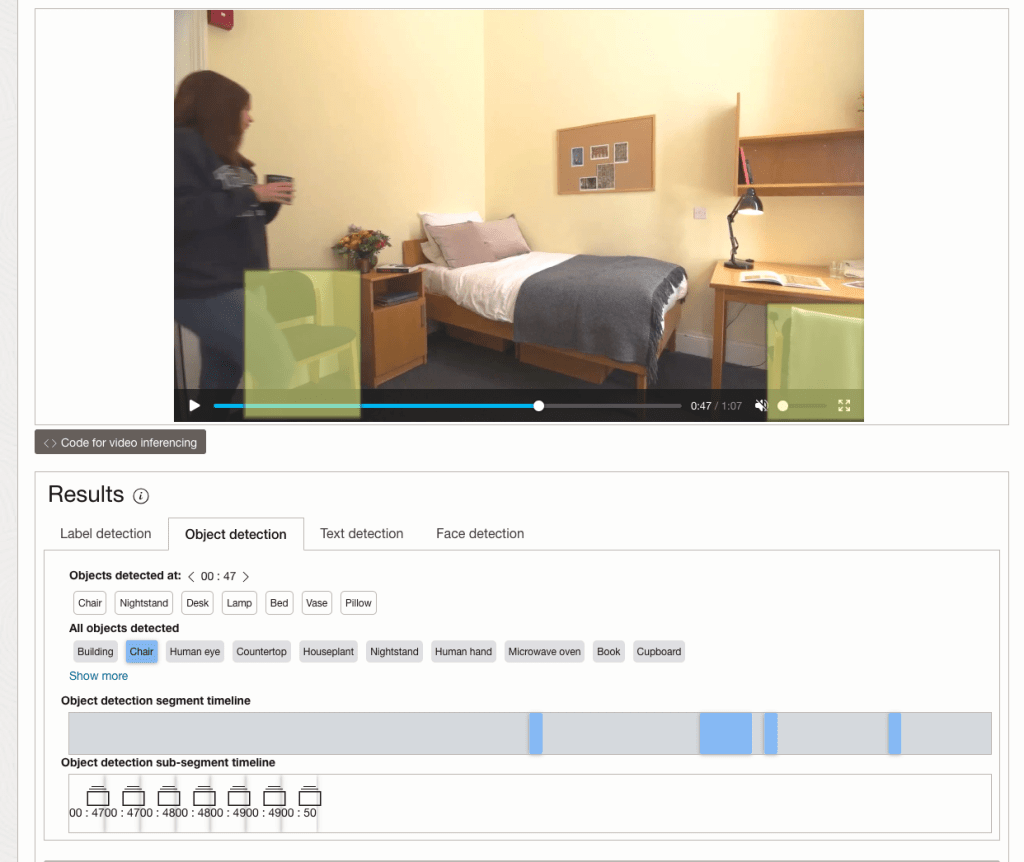Click the widest blue segment in the timeline
1024x862 pixels.
(725, 733)
